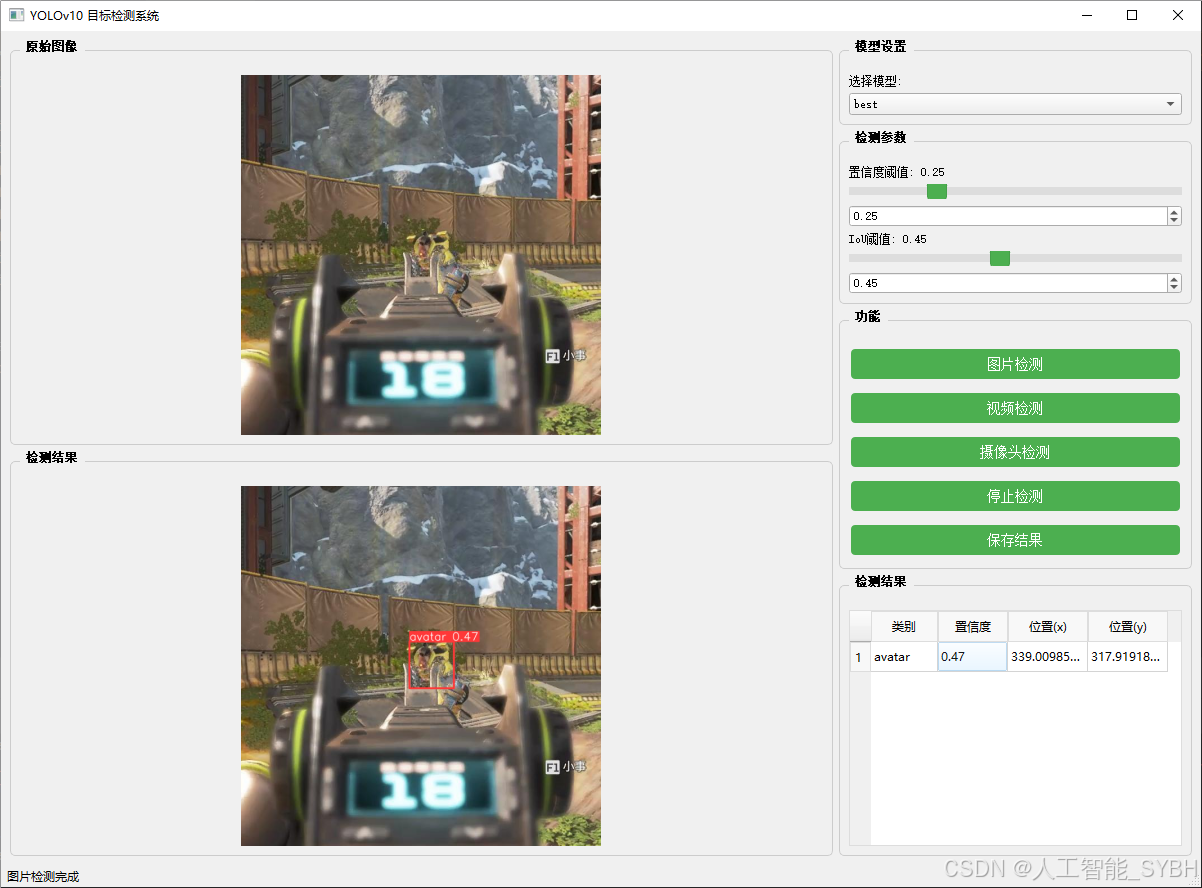
Task: Click the 0.47 confidence cell
Action: pos(973,657)
